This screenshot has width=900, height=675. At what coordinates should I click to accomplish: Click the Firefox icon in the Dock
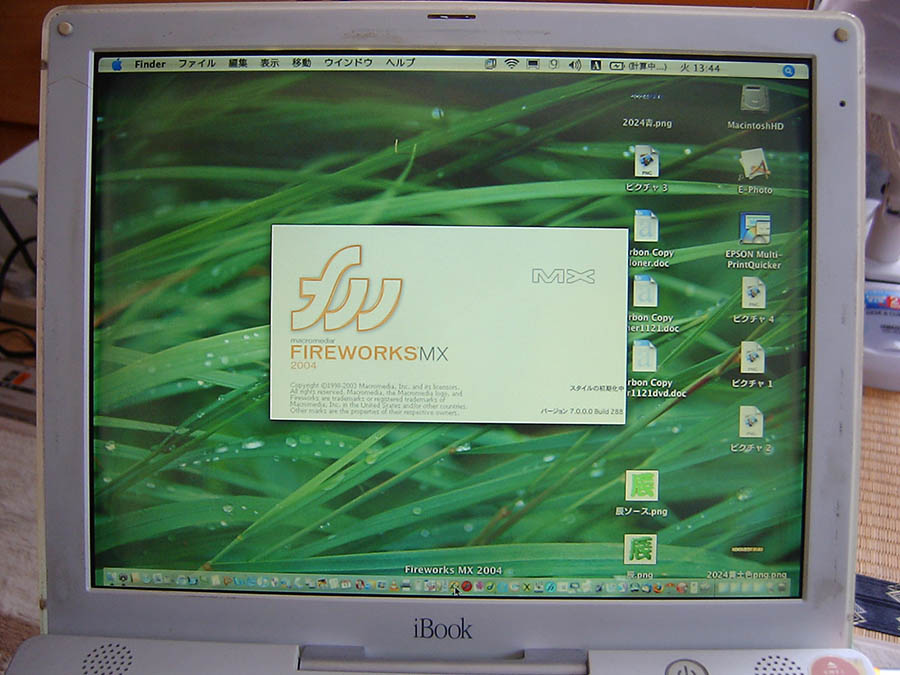pyautogui.click(x=659, y=588)
